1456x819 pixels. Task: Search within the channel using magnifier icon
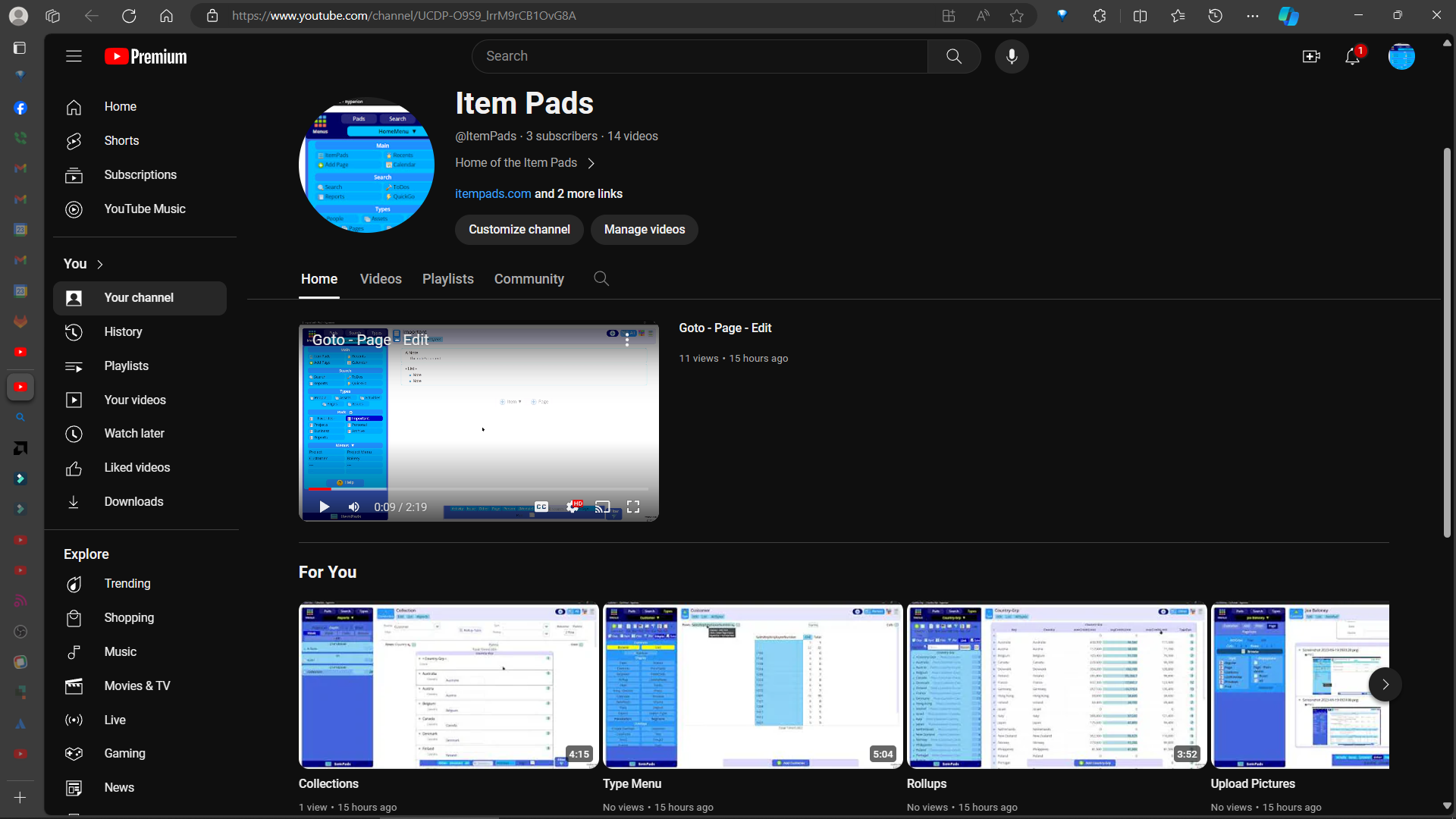[x=601, y=279]
